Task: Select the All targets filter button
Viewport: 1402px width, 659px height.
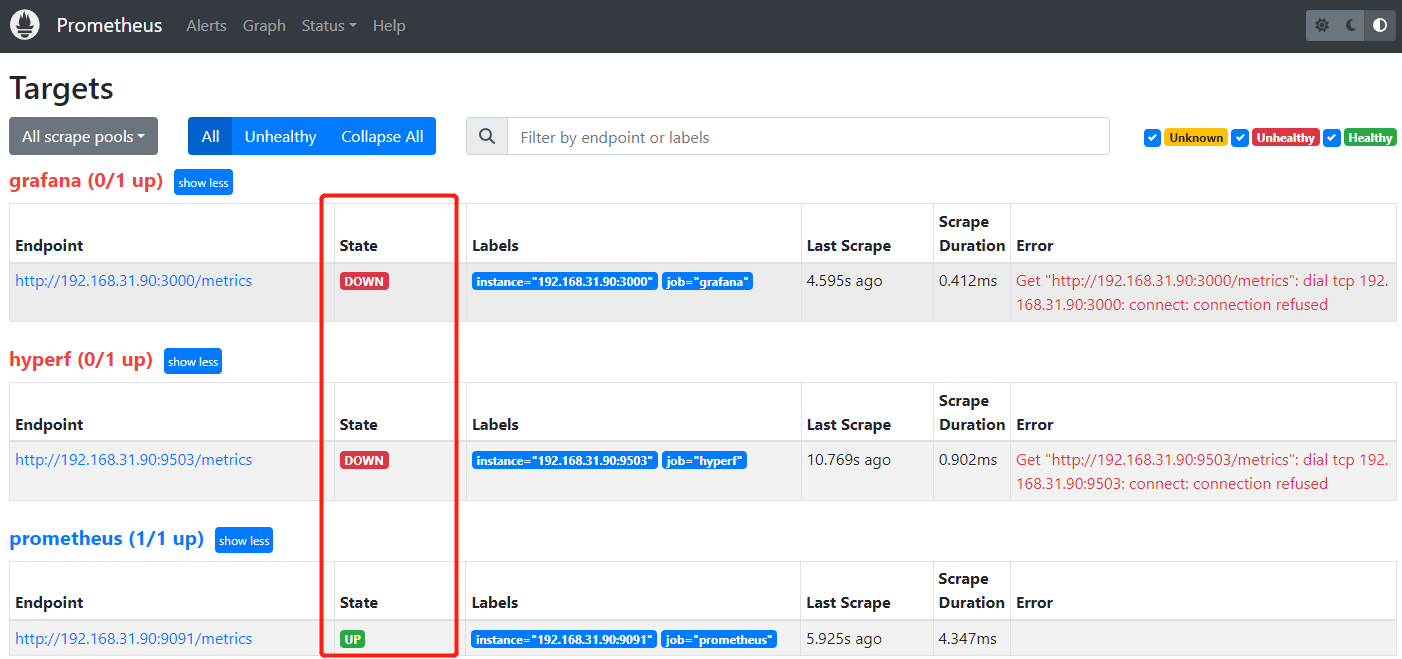Action: pyautogui.click(x=210, y=137)
